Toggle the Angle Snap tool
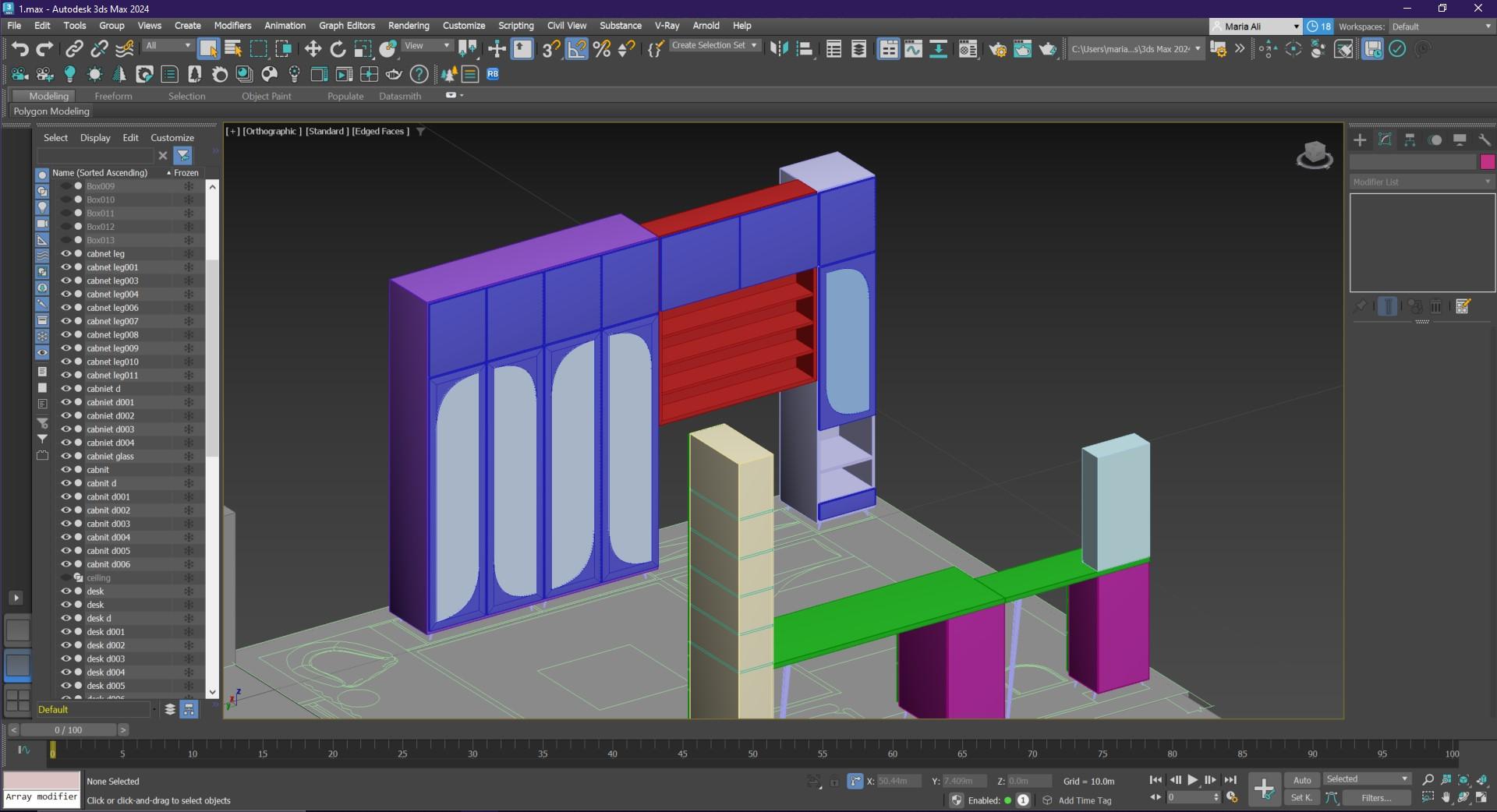1497x812 pixels. (576, 49)
